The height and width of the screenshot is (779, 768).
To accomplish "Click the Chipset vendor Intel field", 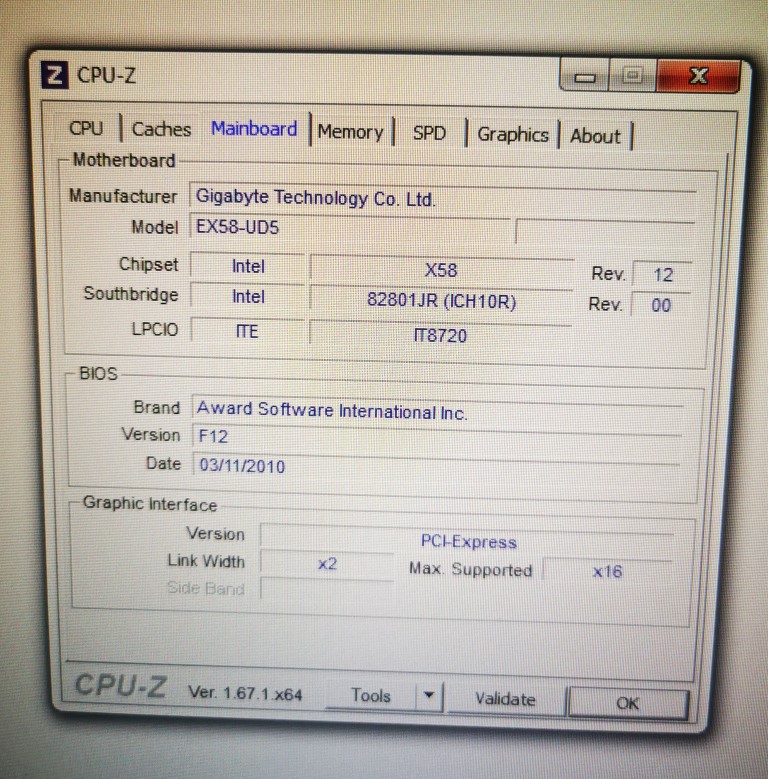I will (248, 266).
